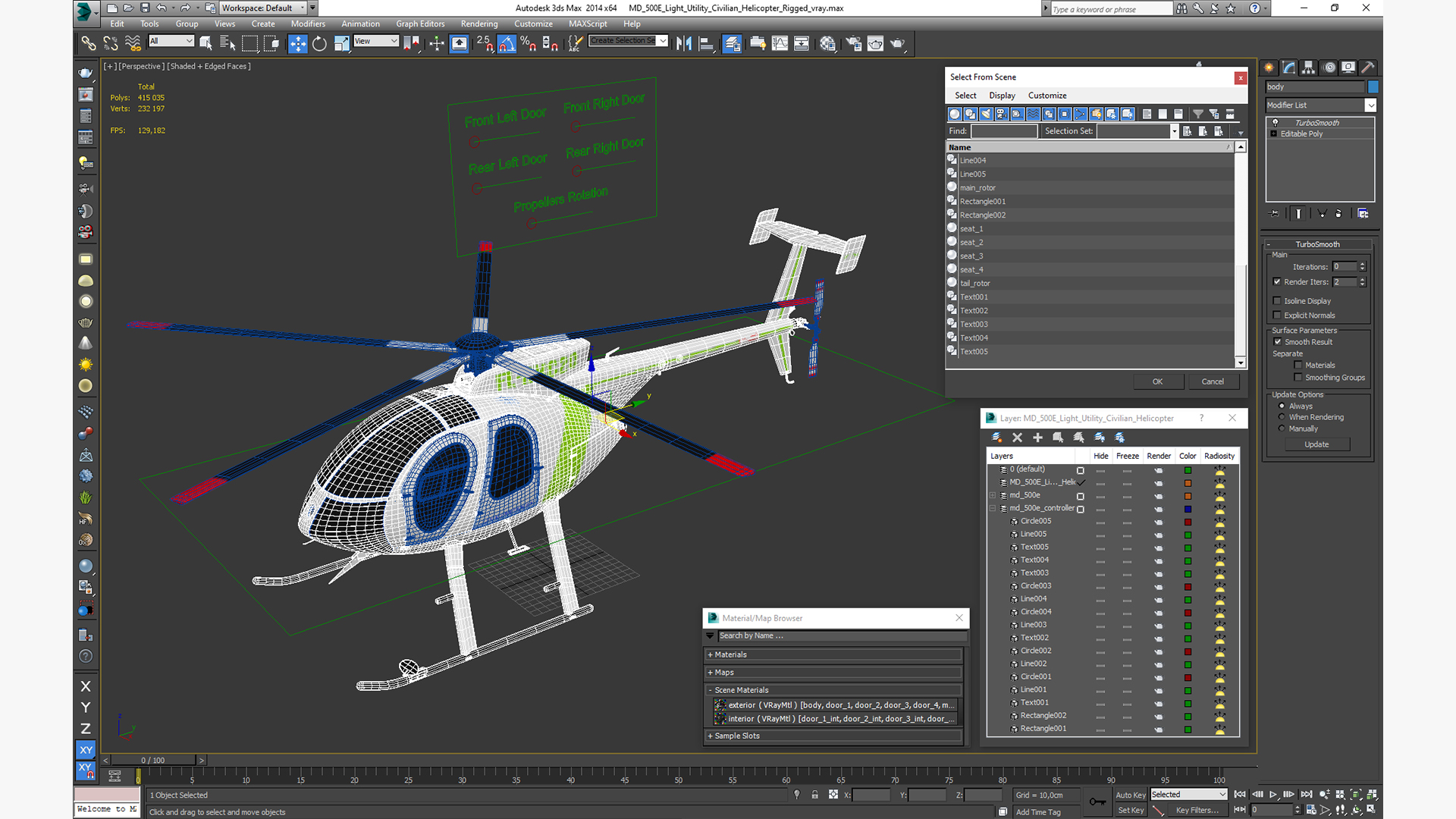Click Find input field in Select From Scene
1456x819 pixels.
pos(1004,131)
